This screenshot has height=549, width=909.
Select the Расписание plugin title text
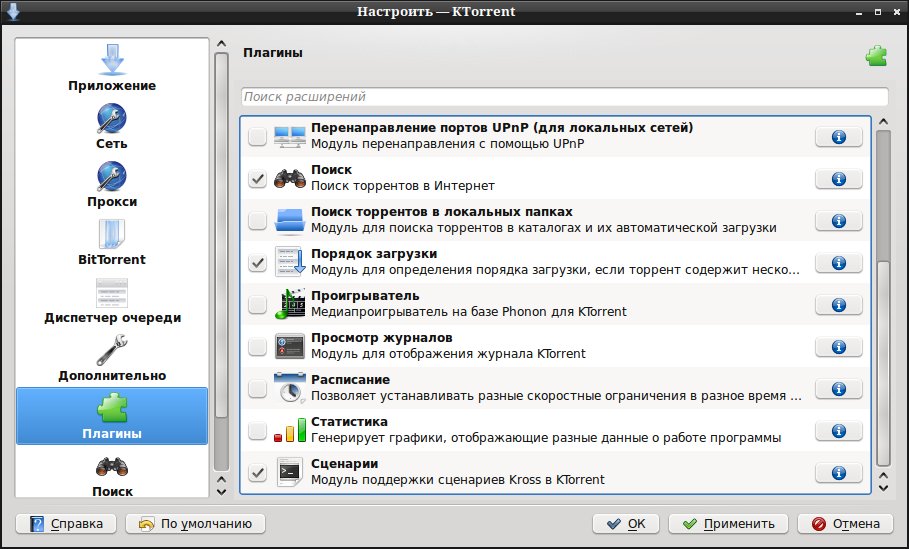(x=350, y=380)
